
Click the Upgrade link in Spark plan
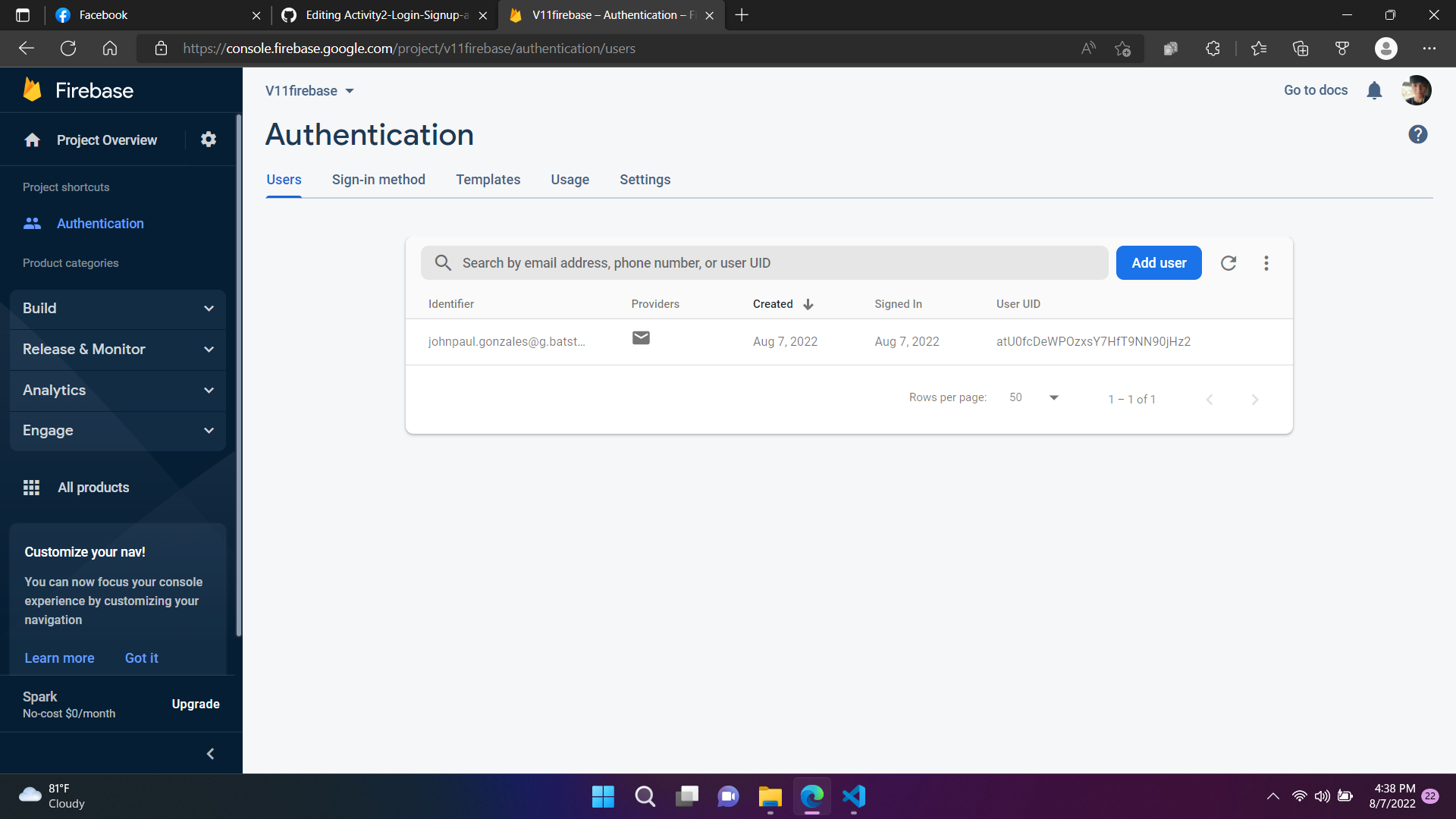tap(195, 704)
